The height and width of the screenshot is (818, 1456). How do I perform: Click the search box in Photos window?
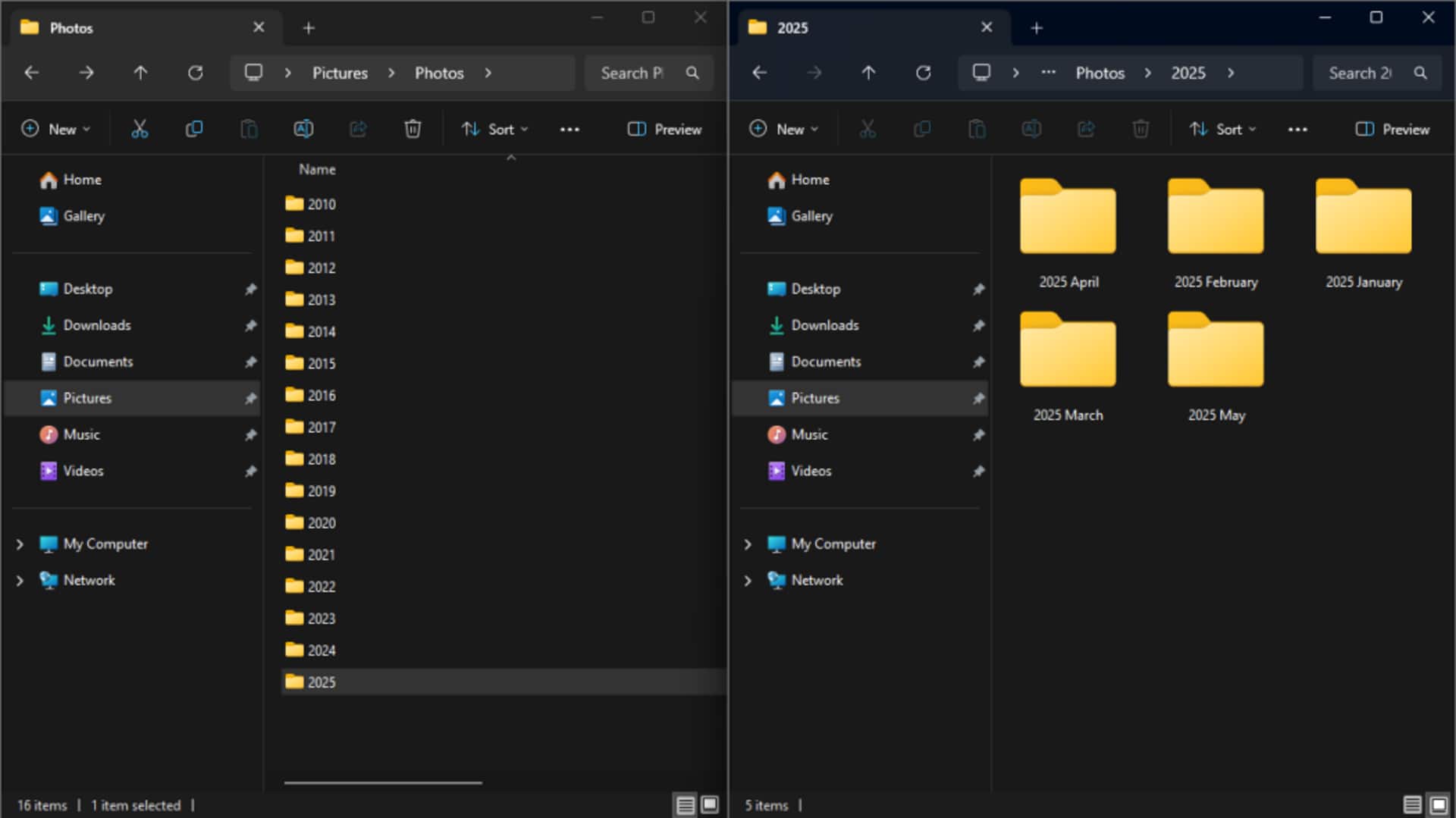pos(648,73)
